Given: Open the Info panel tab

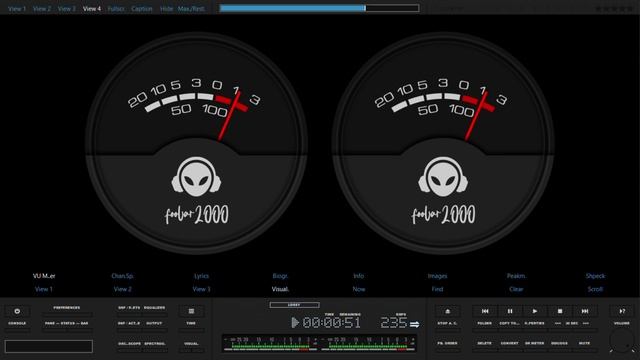Looking at the screenshot, I should (358, 276).
